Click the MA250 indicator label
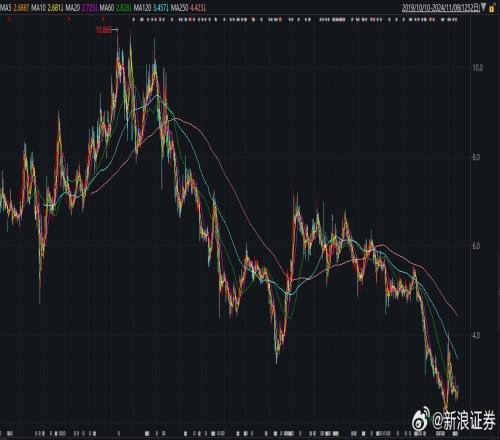This screenshot has width=500, height=440. [x=179, y=7]
